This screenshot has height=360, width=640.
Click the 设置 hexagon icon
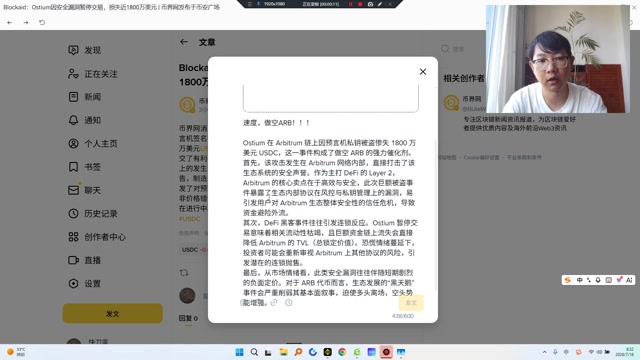click(x=73, y=283)
